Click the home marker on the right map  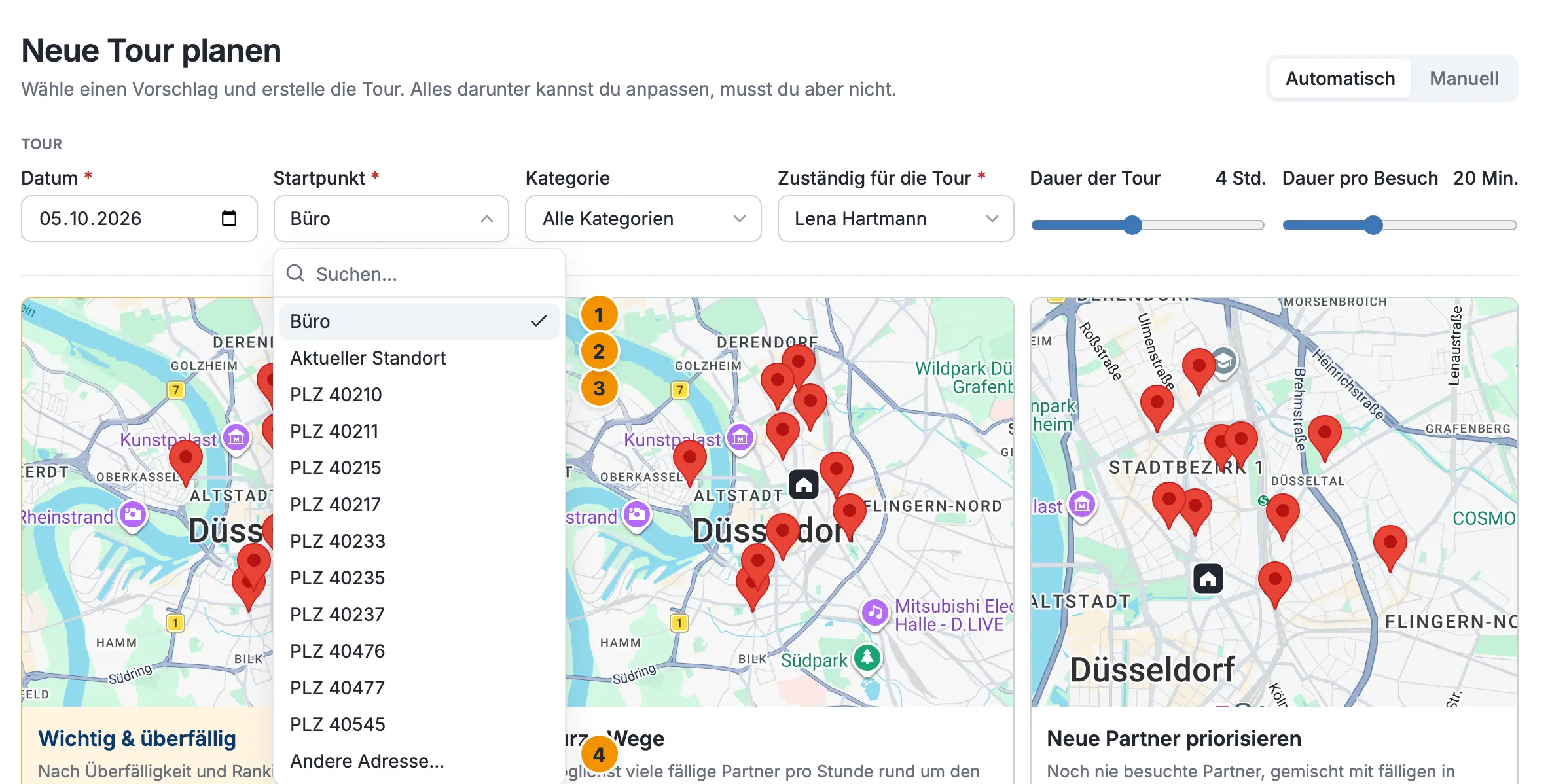(x=1208, y=579)
